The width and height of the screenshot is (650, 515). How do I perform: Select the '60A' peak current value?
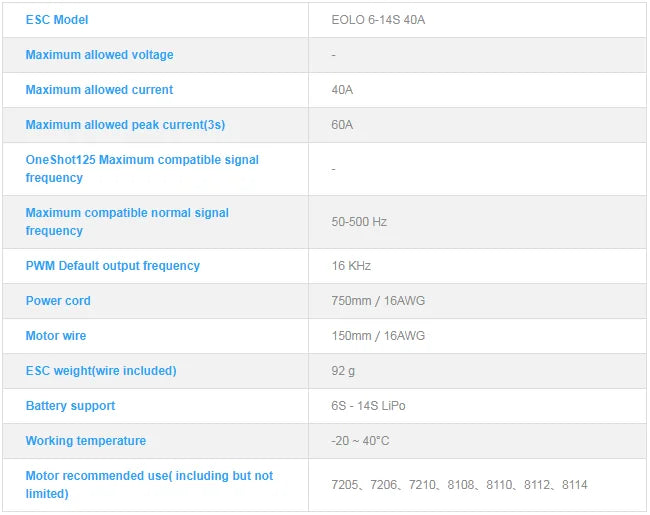click(x=342, y=125)
